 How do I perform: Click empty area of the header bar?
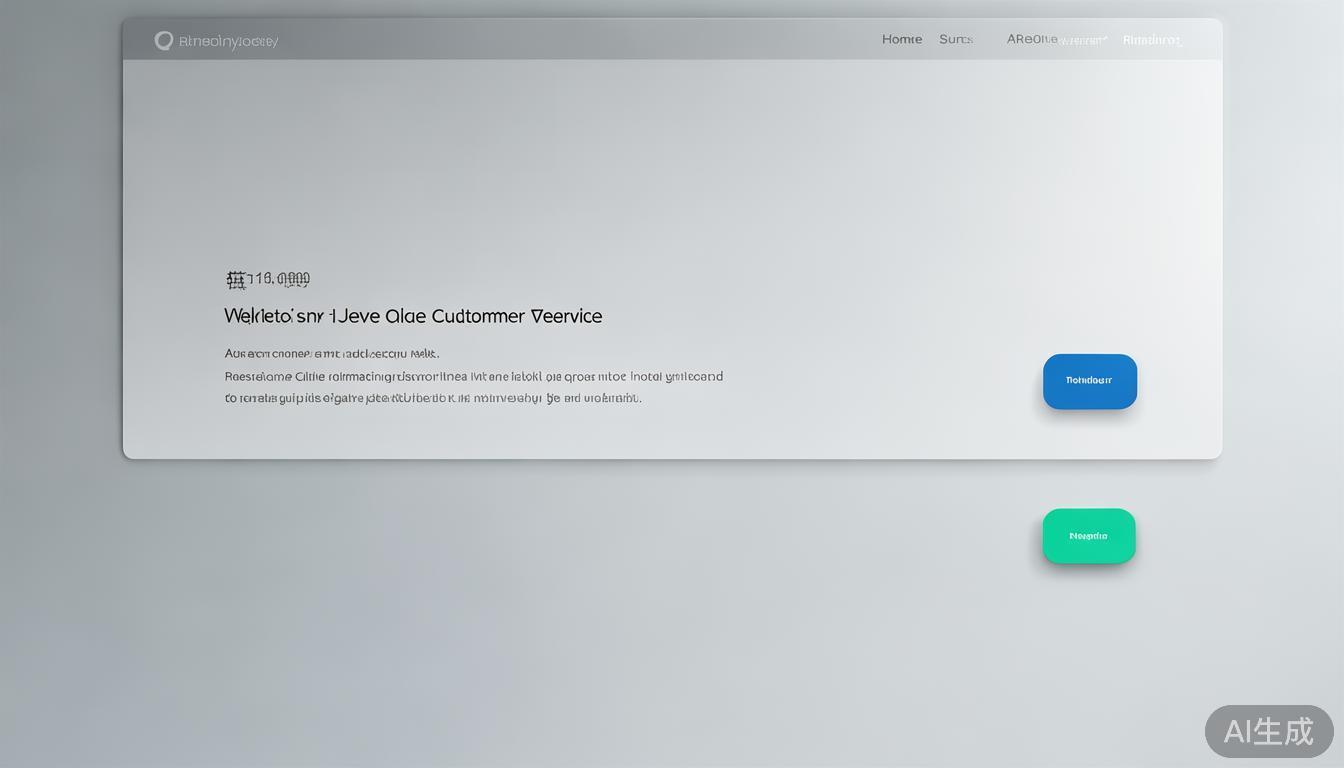[580, 40]
